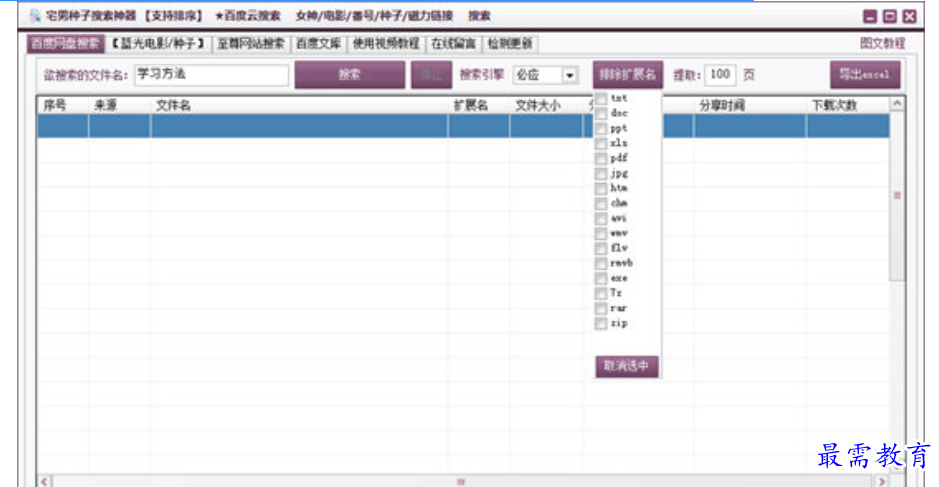This screenshot has width=939, height=487.
Task: Switch to the 在线留言 tab
Action: point(453,44)
